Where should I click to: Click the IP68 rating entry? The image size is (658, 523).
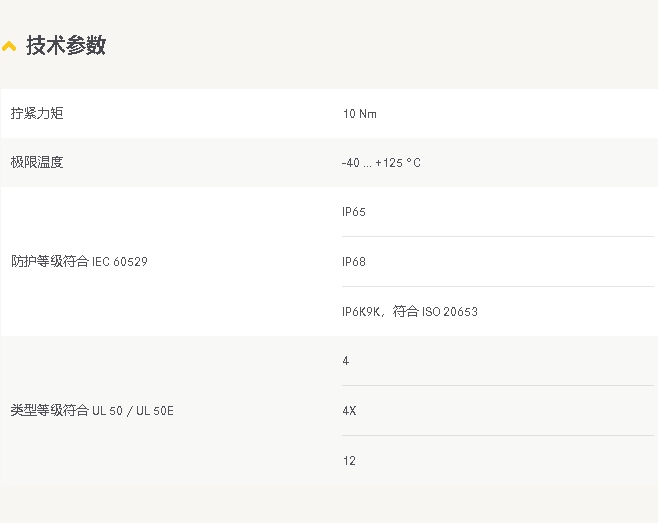coord(354,262)
